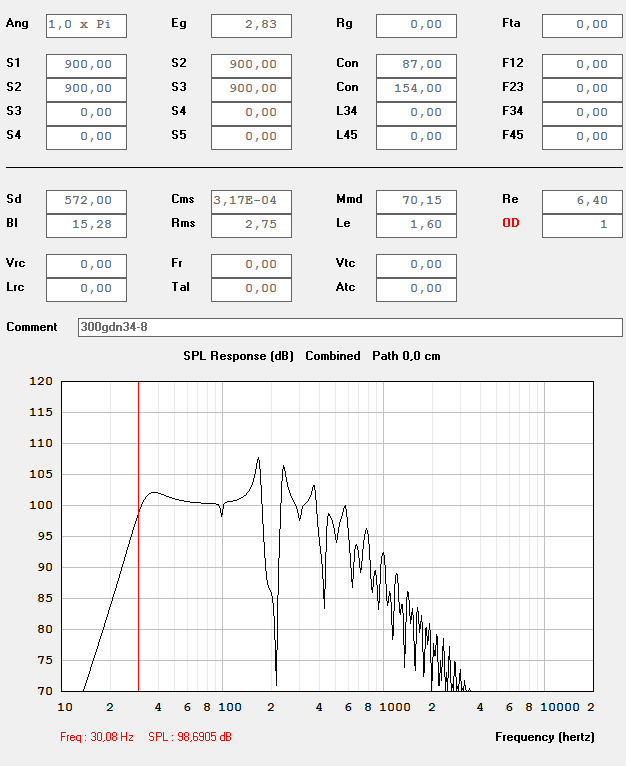Screen dimensions: 626x766
Task: Click the Re field showing 6,40
Action: click(x=582, y=202)
